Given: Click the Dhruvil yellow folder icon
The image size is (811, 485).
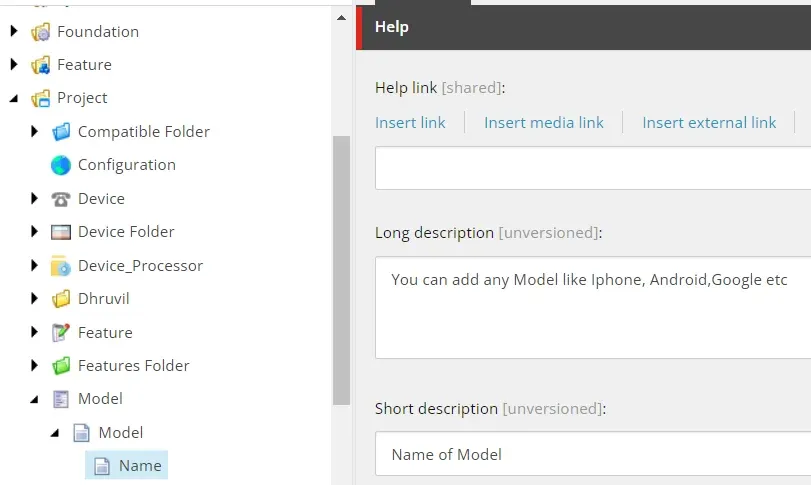Looking at the screenshot, I should 61,299.
